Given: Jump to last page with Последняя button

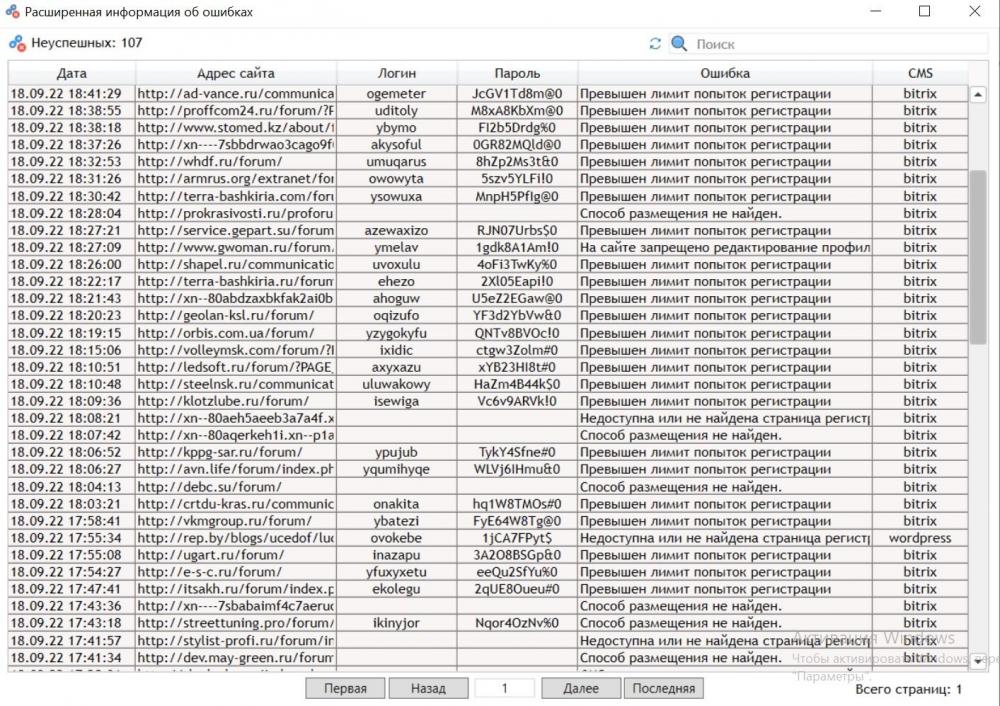Looking at the screenshot, I should click(663, 688).
